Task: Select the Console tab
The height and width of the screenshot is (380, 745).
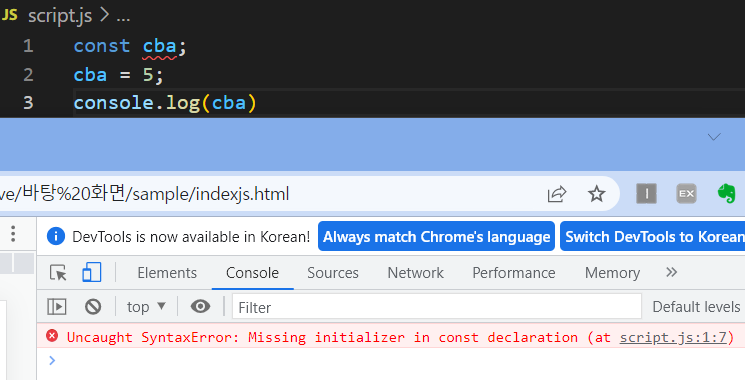Action: click(252, 273)
